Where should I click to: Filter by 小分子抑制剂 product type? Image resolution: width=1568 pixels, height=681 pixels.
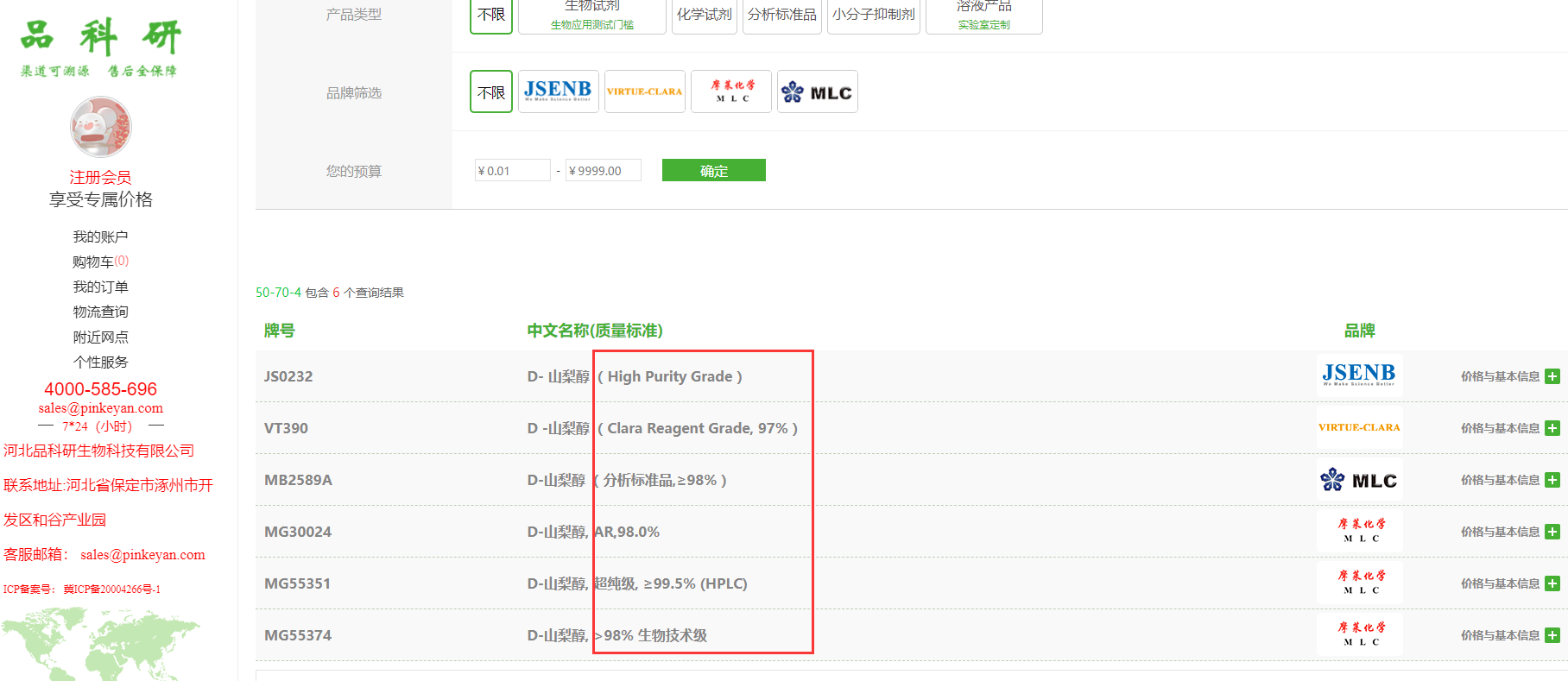(874, 14)
